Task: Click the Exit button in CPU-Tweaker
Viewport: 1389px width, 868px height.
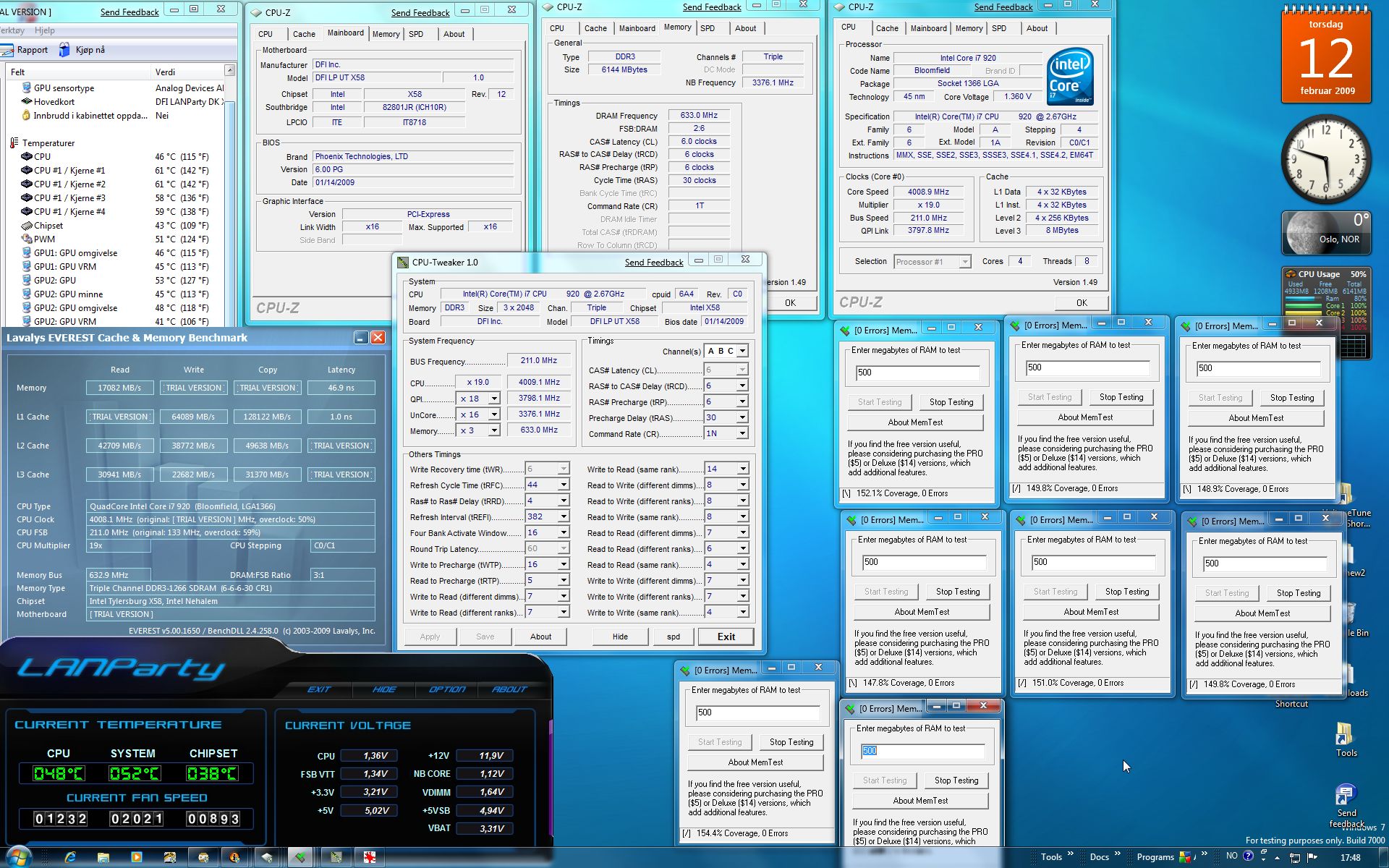Action: tap(726, 637)
